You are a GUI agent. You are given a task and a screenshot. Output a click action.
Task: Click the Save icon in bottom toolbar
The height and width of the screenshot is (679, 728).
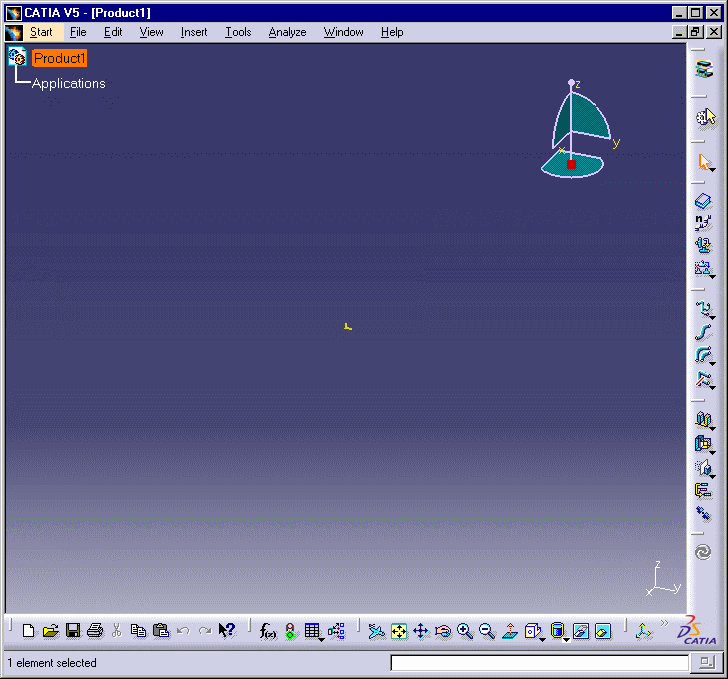tap(72, 631)
